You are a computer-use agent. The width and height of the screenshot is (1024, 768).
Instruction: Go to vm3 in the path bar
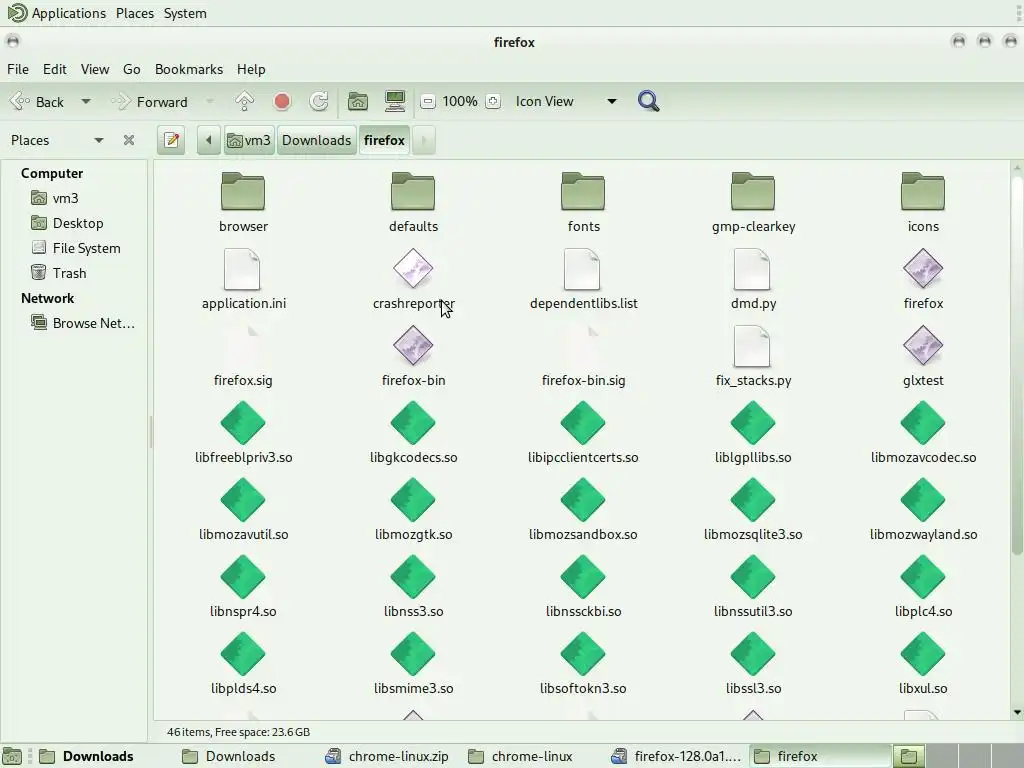249,140
